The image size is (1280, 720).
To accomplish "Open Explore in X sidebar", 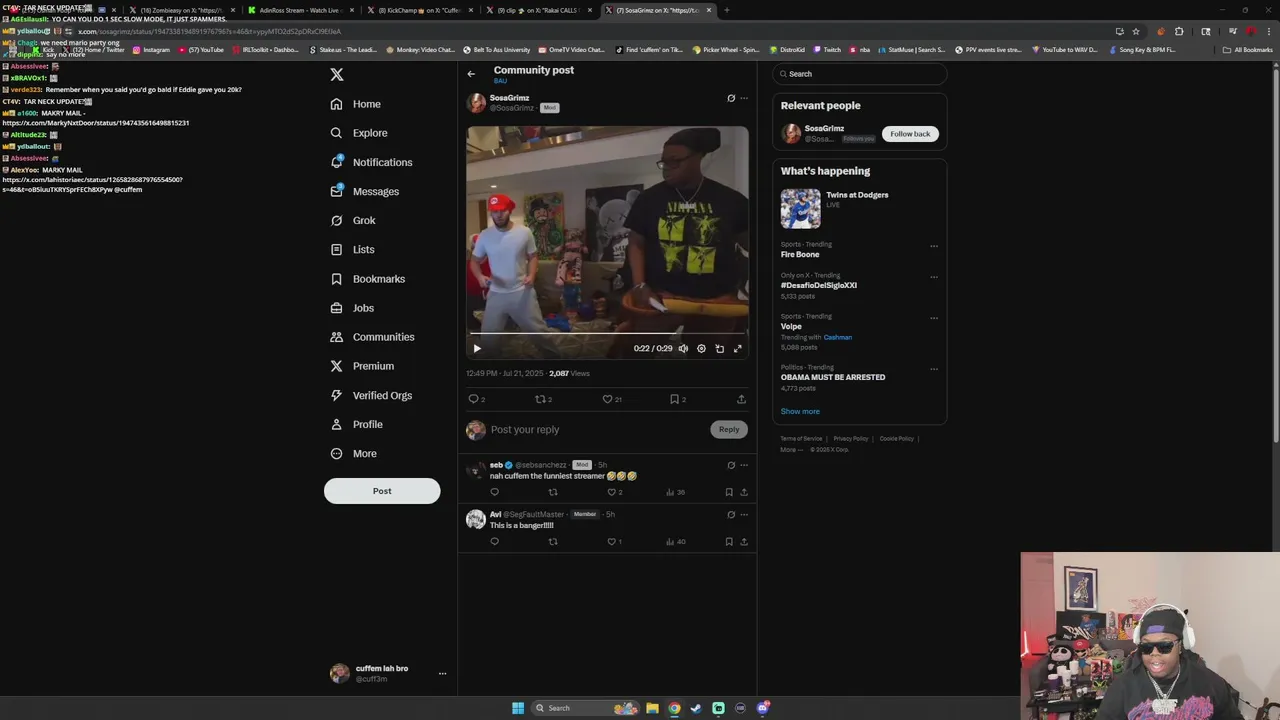I will coord(359,133).
